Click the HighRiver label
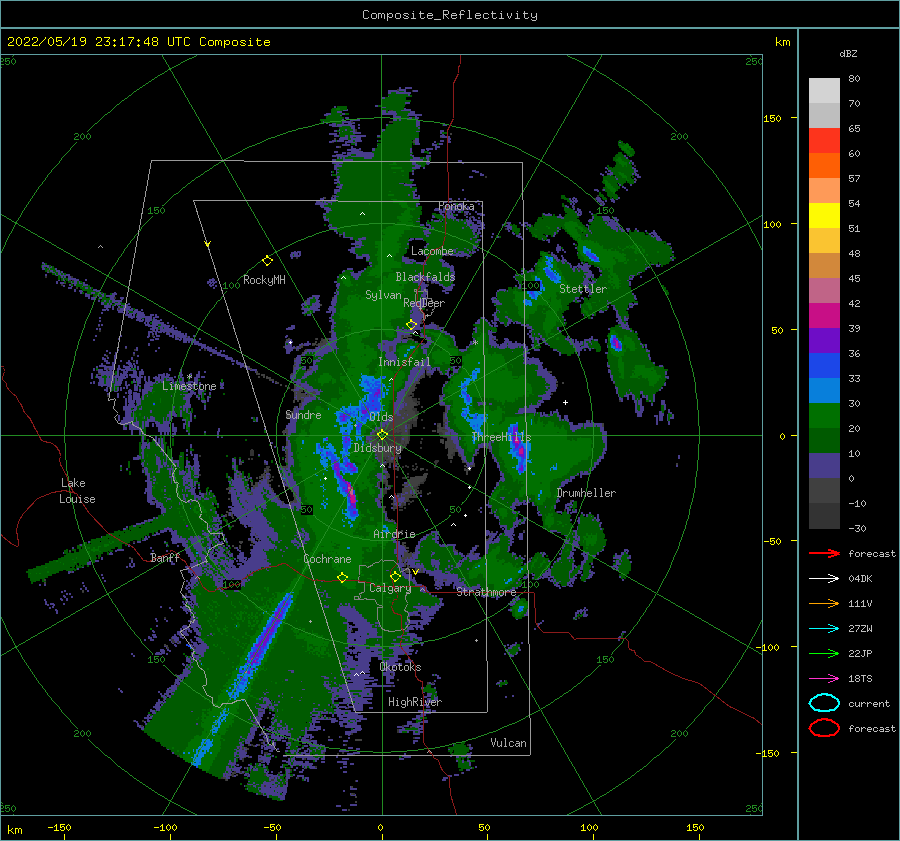 (415, 702)
